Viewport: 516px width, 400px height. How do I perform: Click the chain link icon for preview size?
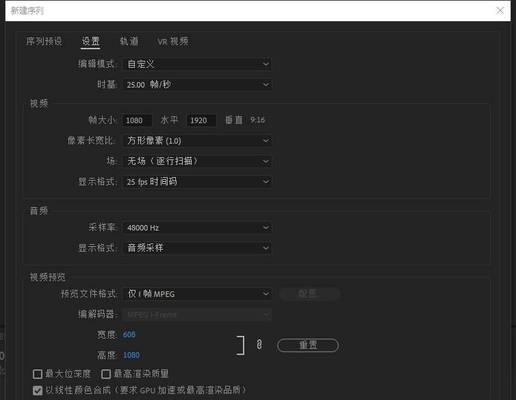click(259, 345)
